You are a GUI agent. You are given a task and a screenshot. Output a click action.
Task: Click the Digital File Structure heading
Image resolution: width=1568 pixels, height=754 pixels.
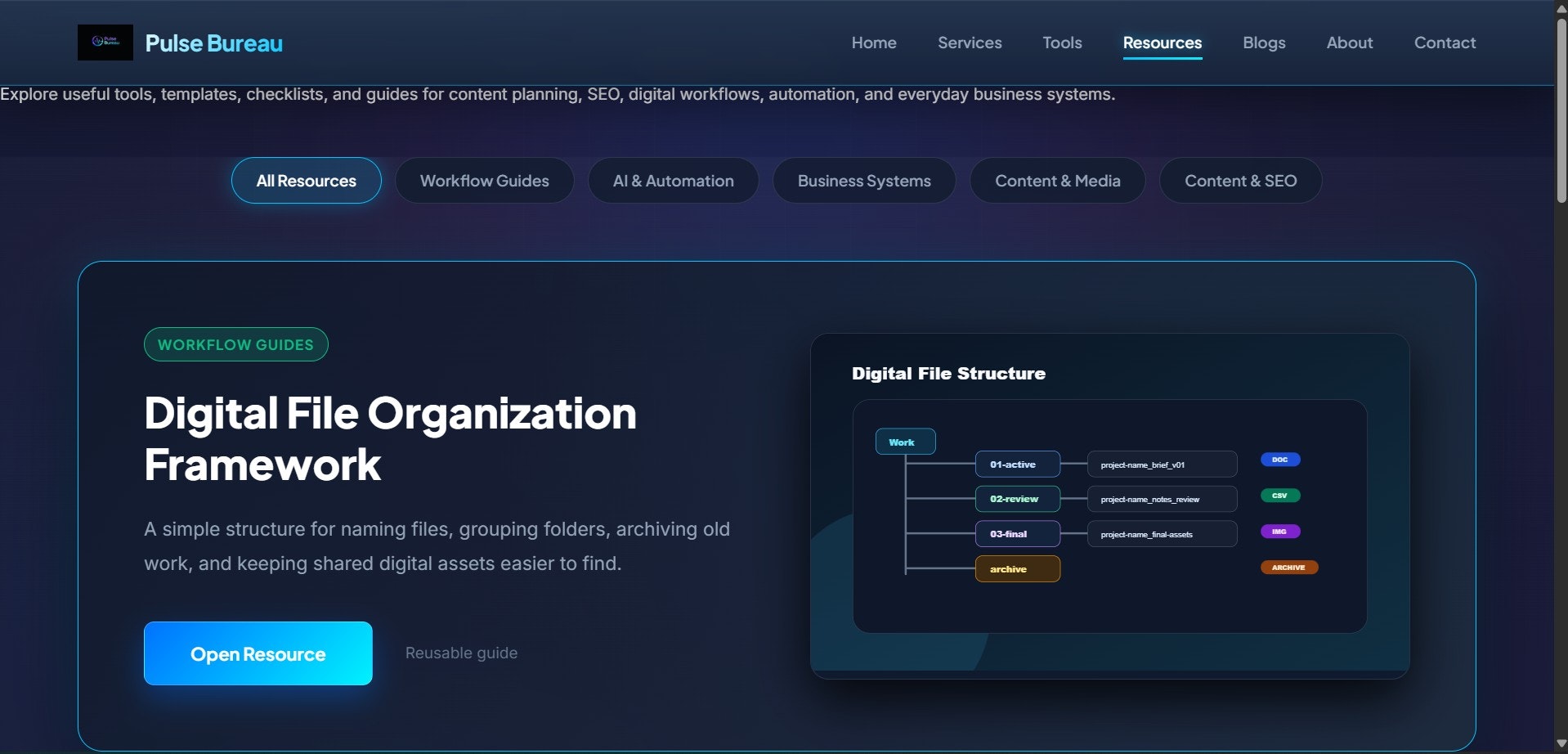click(948, 374)
